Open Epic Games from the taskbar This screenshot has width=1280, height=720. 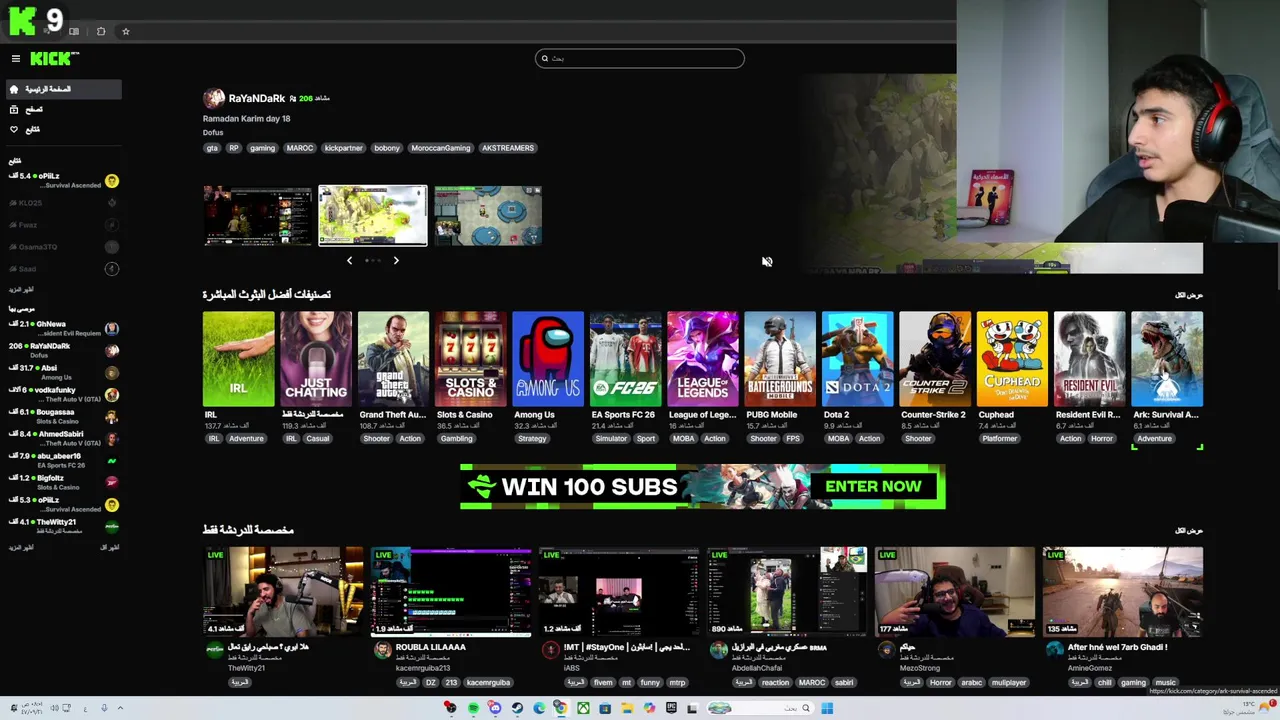pos(671,708)
